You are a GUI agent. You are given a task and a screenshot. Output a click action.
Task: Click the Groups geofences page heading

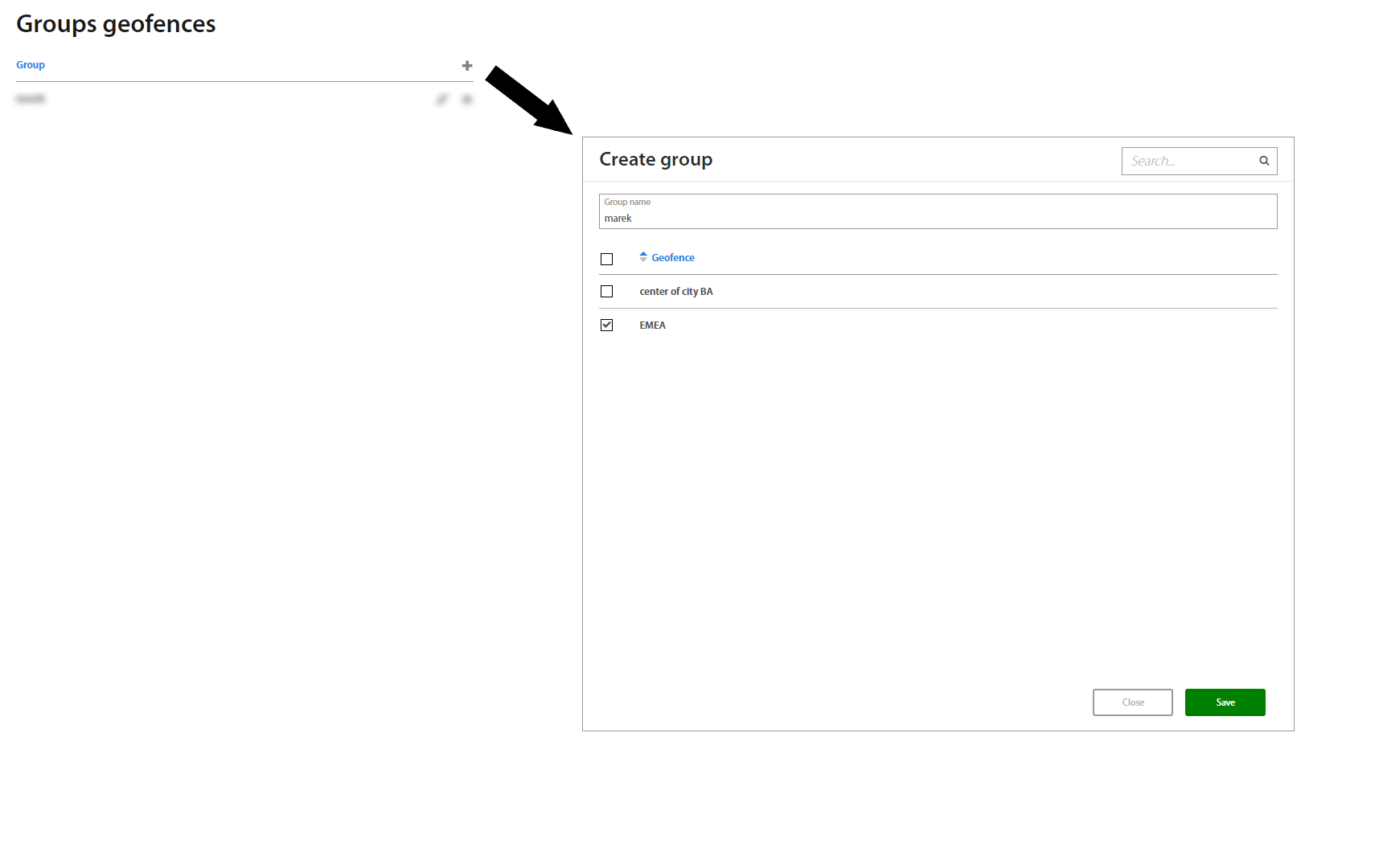tap(116, 24)
